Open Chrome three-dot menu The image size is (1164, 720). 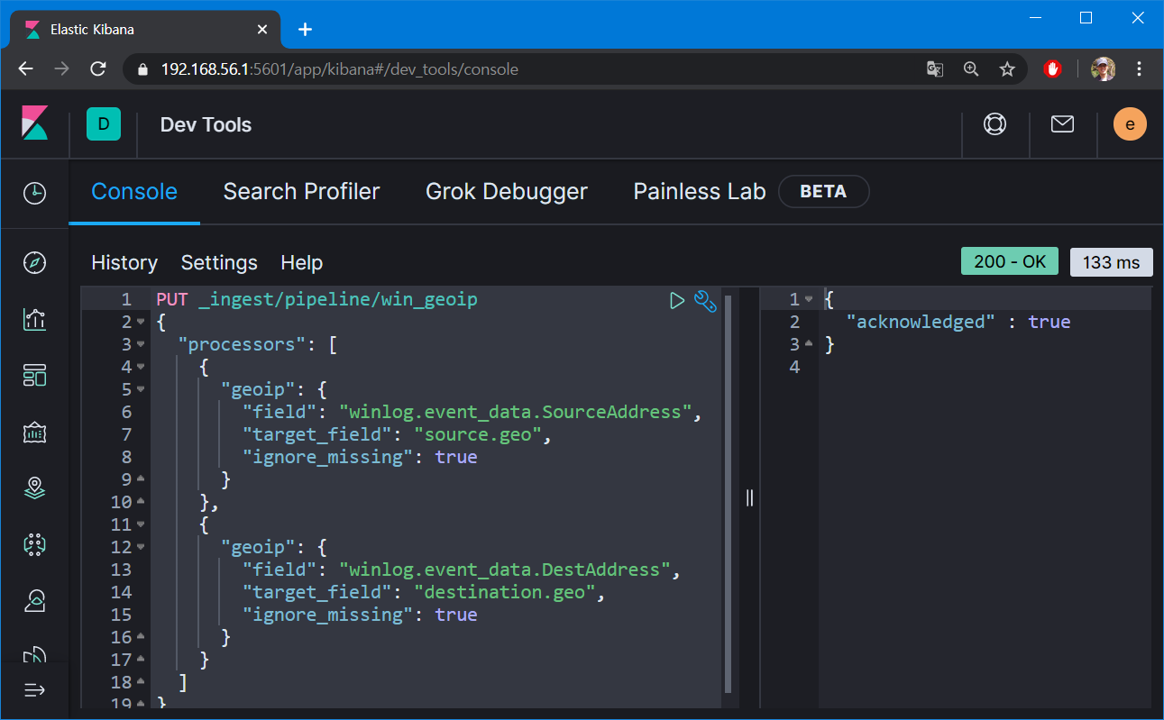1139,69
